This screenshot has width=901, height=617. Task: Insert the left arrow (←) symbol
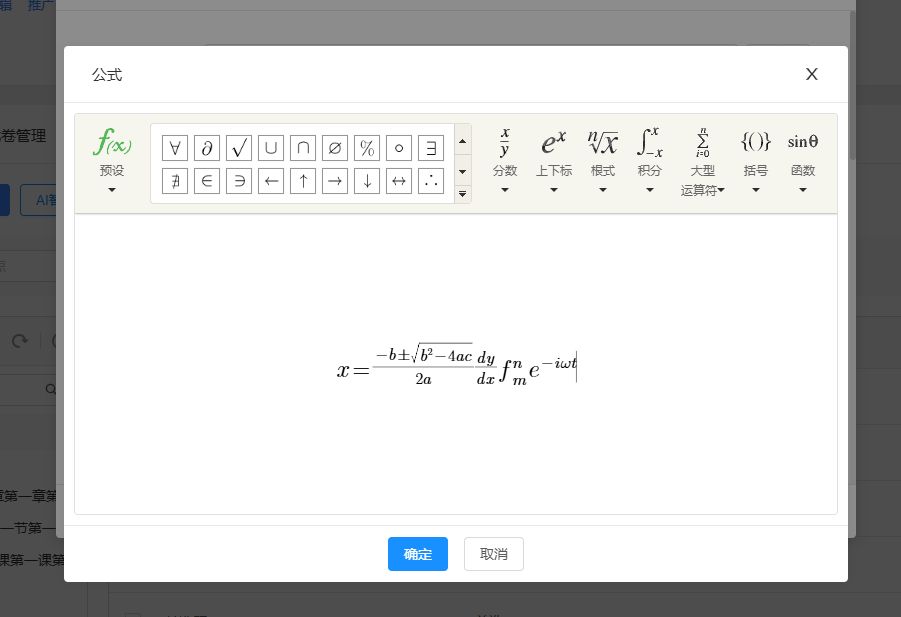(x=271, y=181)
